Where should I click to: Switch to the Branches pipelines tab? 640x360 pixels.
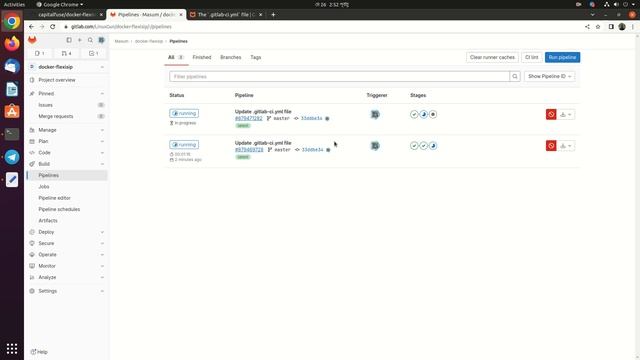pyautogui.click(x=231, y=58)
